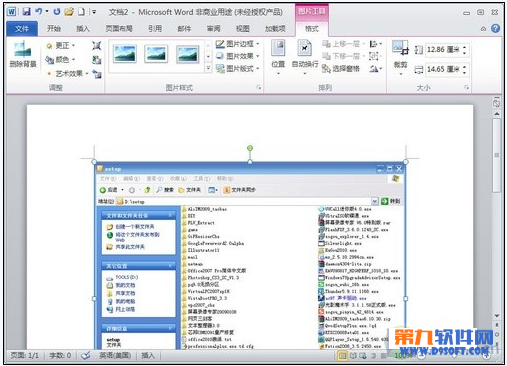Switch to the 邮件 (Mailings) tab
This screenshot has height=366, width=507.
click(184, 29)
